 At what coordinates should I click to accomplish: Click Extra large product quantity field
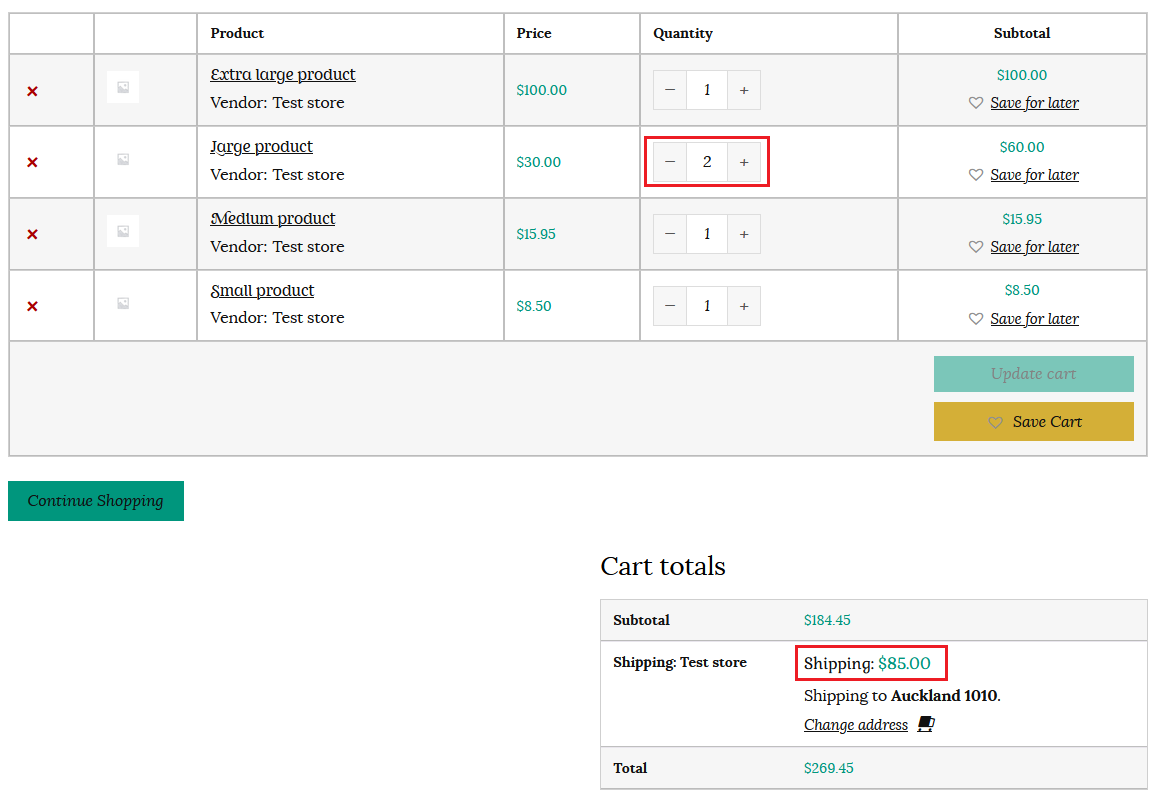707,90
